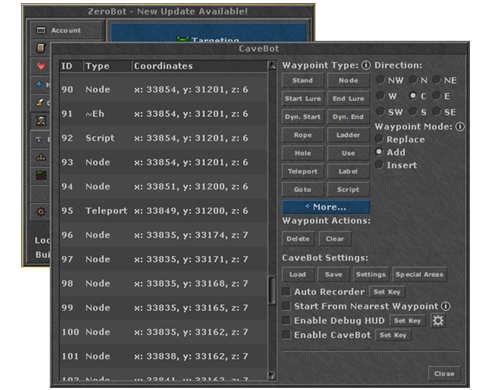This screenshot has width=490, height=390.
Task: Set Key for Auto Recorder
Action: (387, 292)
